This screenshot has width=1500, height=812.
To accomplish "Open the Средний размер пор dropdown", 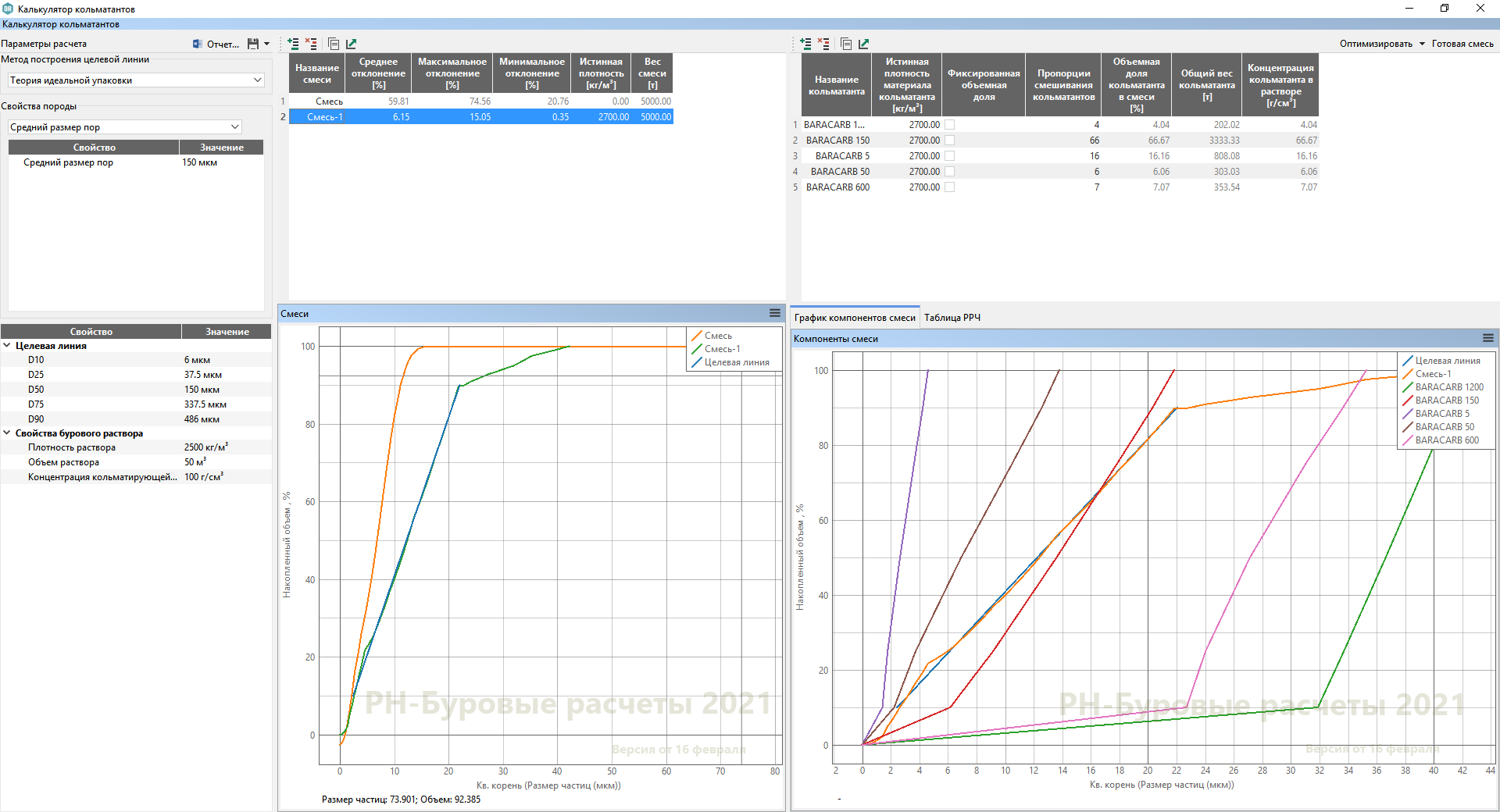I will tap(125, 127).
